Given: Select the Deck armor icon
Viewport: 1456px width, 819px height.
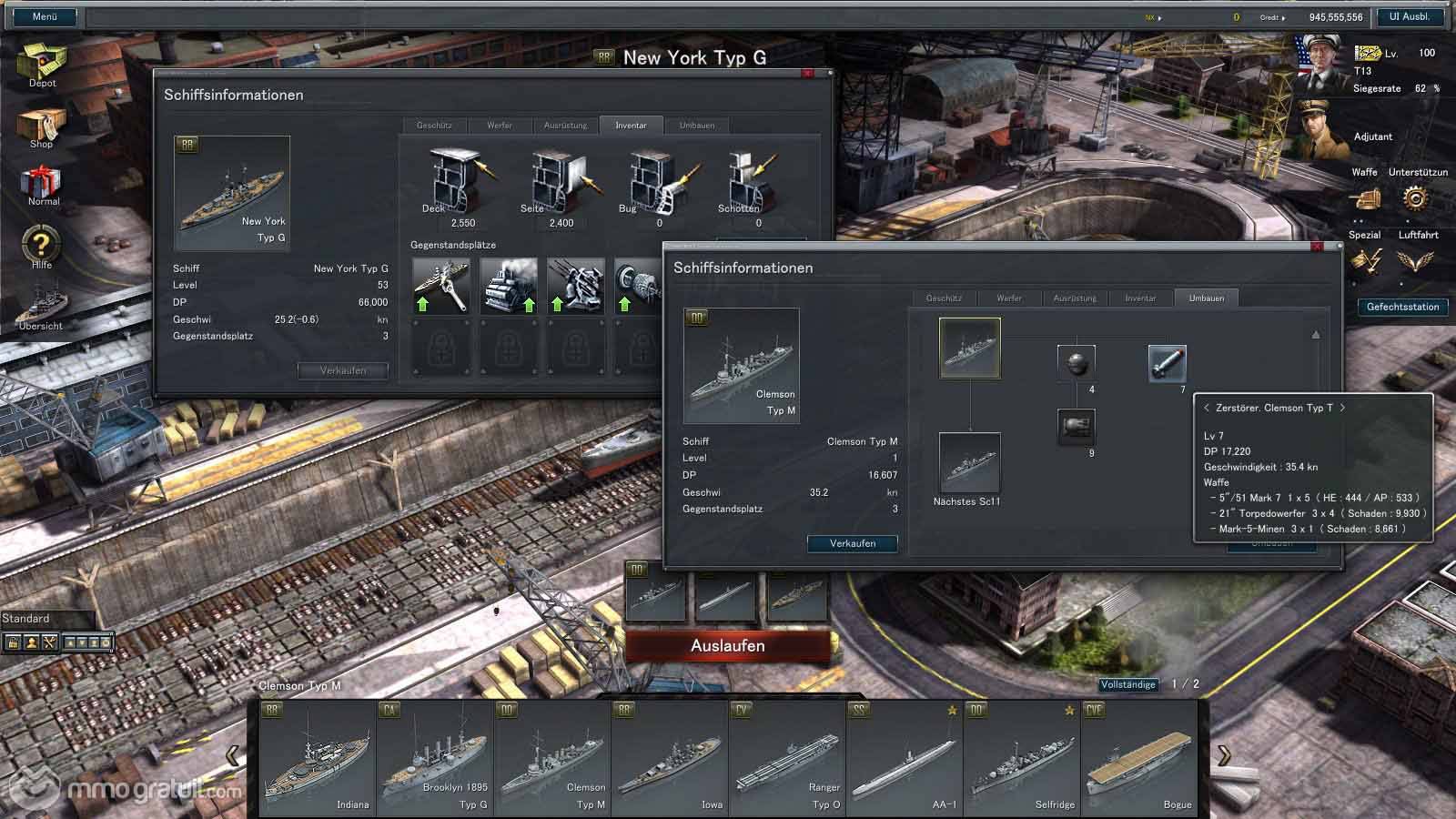Looking at the screenshot, I should pos(461,181).
